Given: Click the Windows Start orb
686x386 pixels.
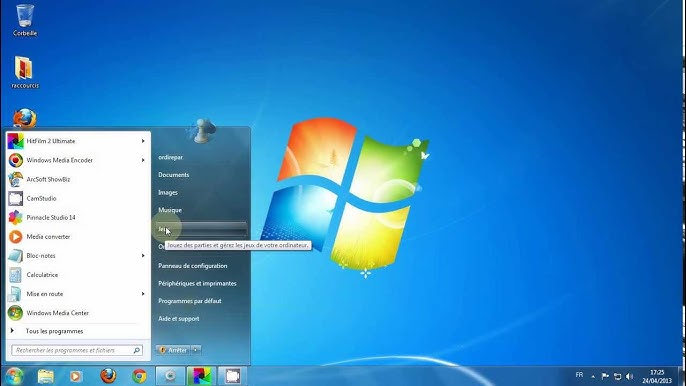Looking at the screenshot, I should tap(14, 376).
